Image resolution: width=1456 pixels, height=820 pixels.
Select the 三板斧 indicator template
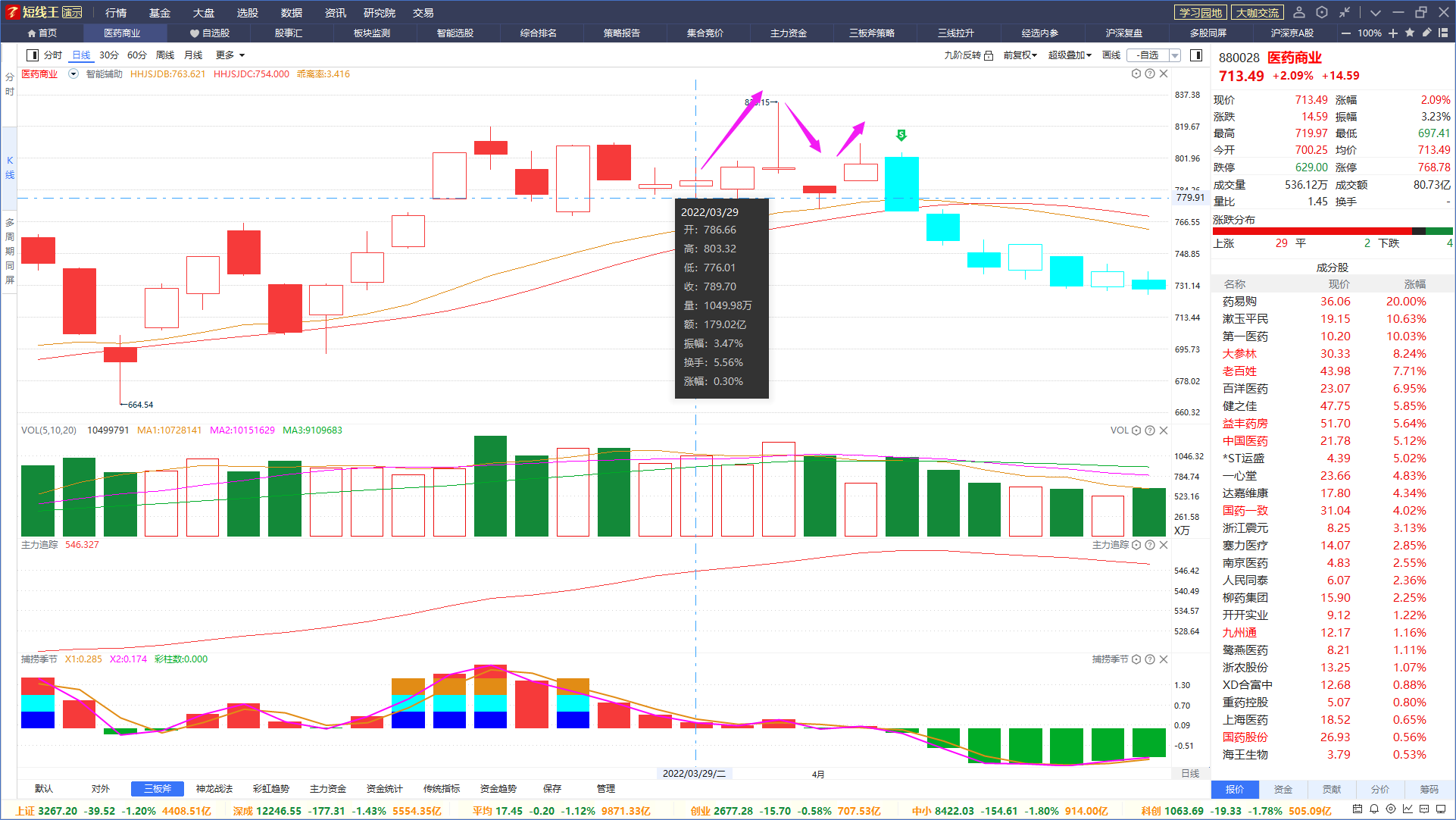158,789
